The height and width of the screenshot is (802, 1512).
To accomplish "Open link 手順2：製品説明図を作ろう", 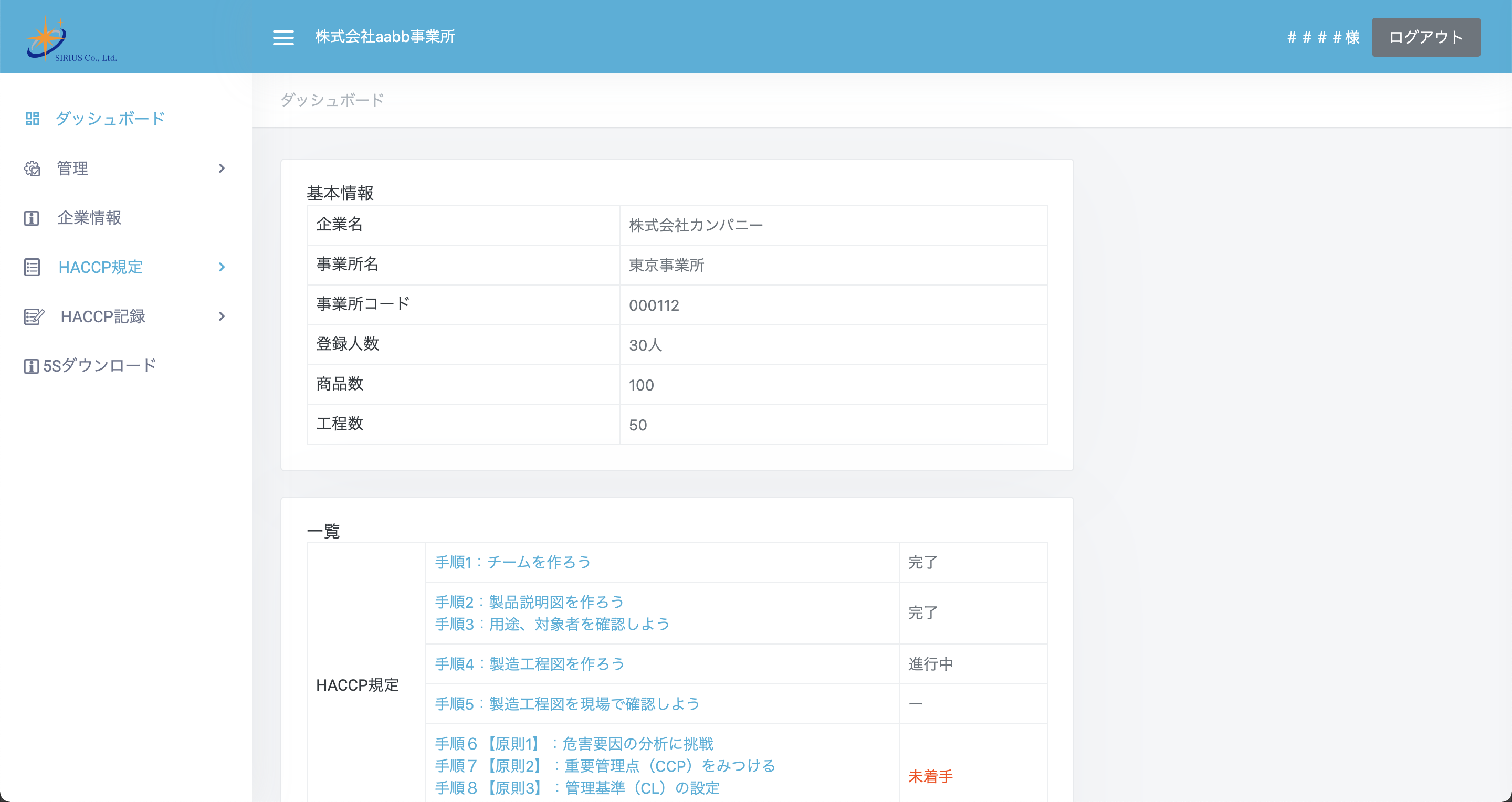I will pyautogui.click(x=529, y=602).
